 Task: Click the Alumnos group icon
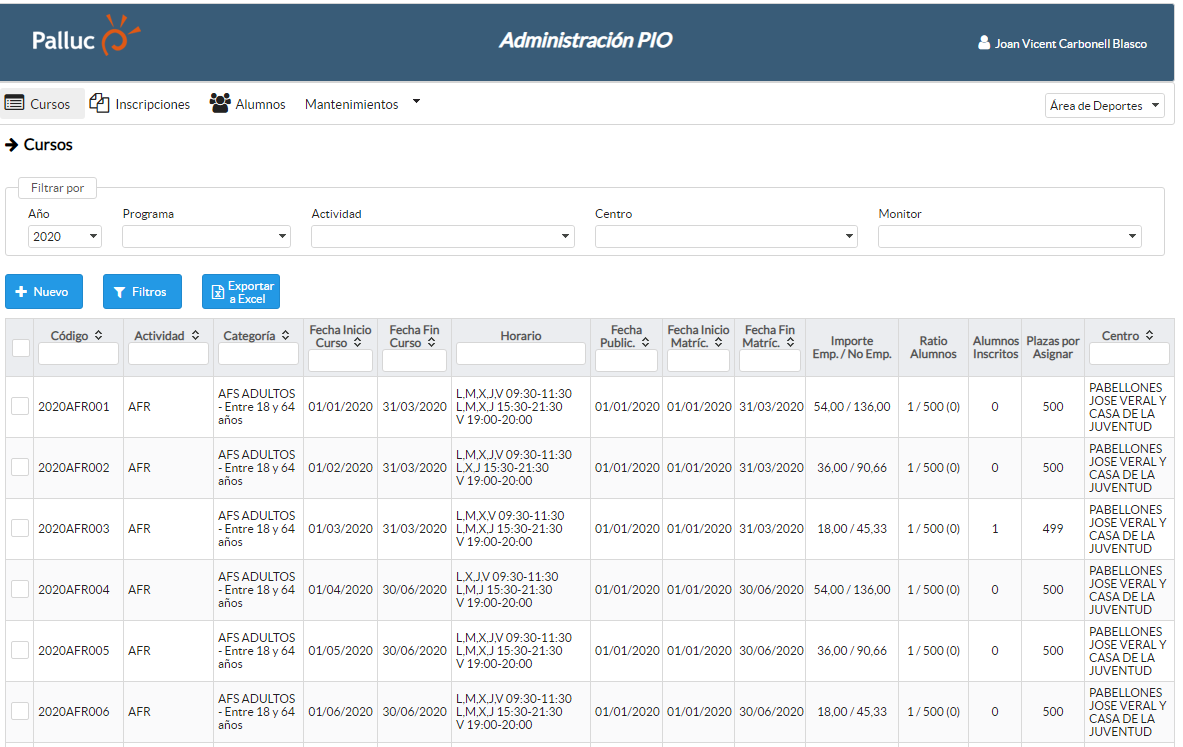point(220,103)
